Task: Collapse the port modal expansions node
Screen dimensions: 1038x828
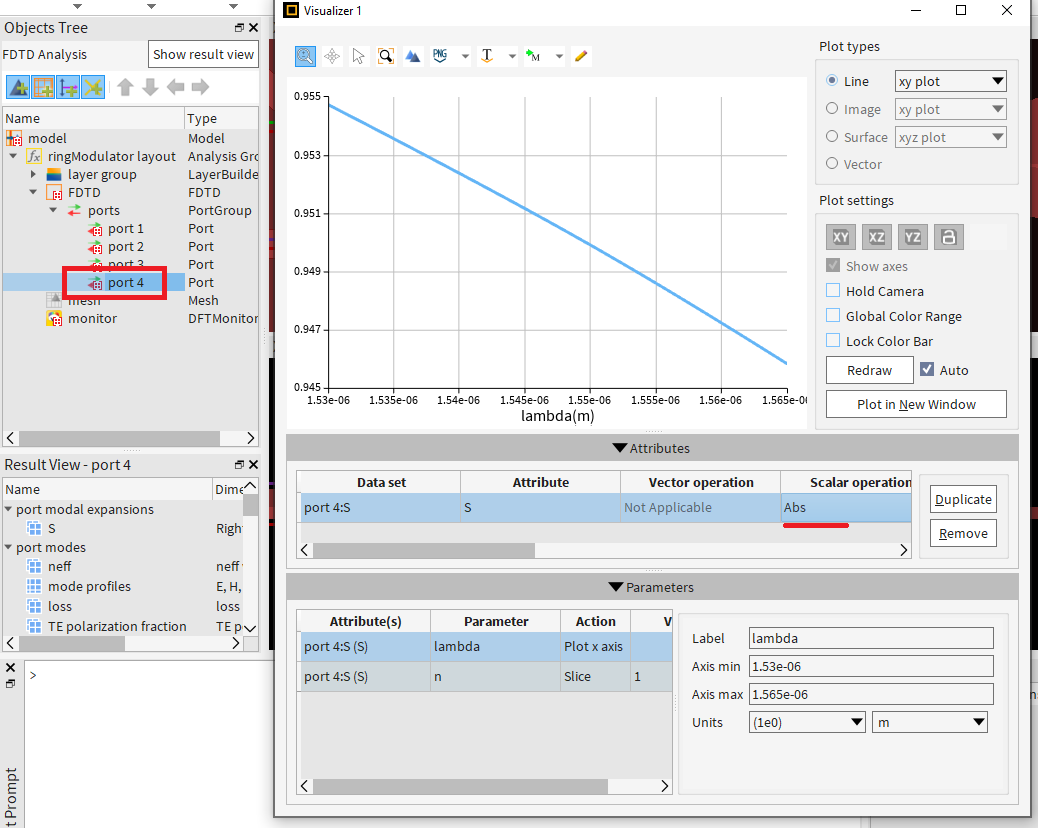Action: coord(9,509)
